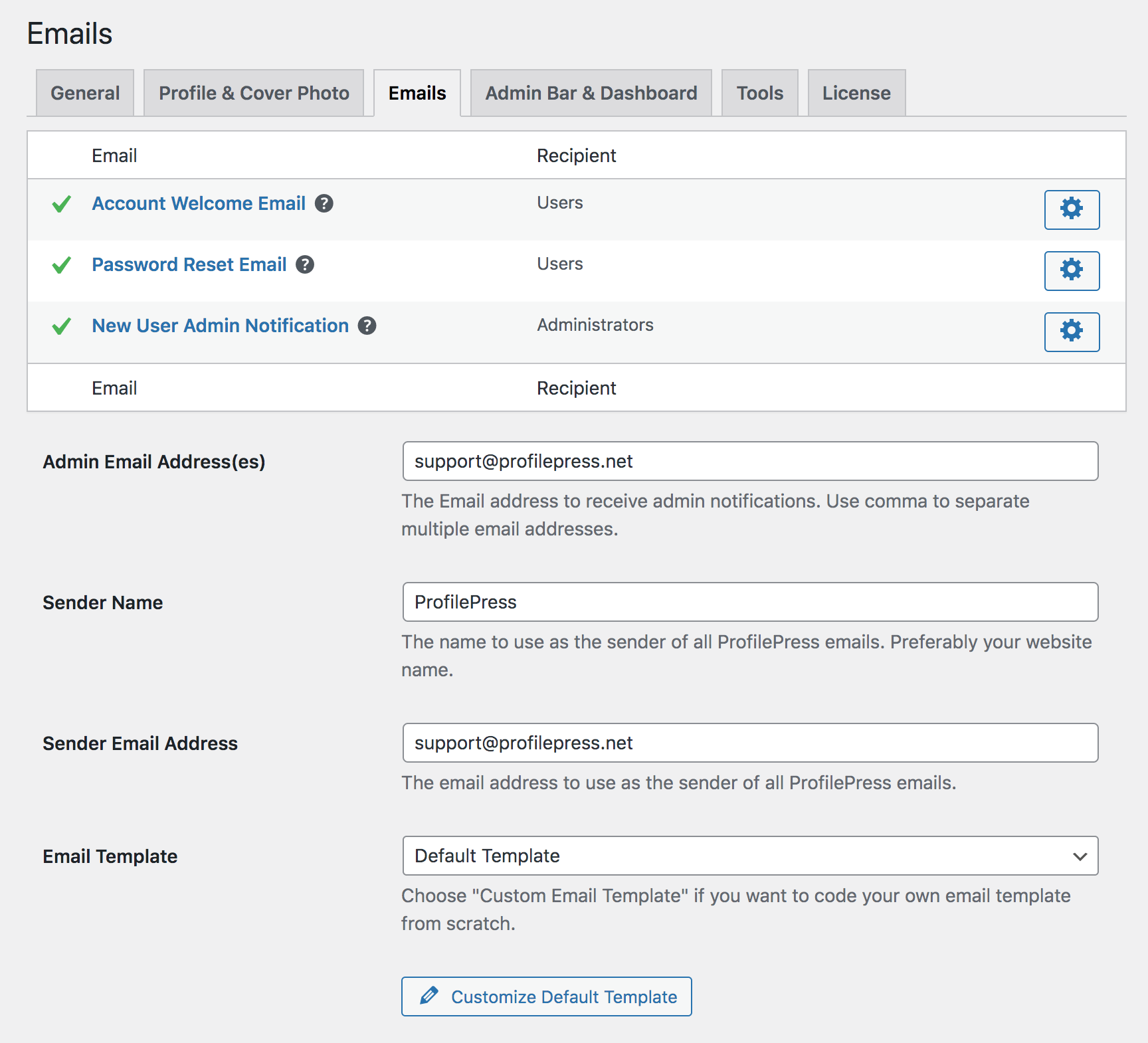Expand the Email Template dropdown
1148x1043 pixels.
[x=750, y=856]
